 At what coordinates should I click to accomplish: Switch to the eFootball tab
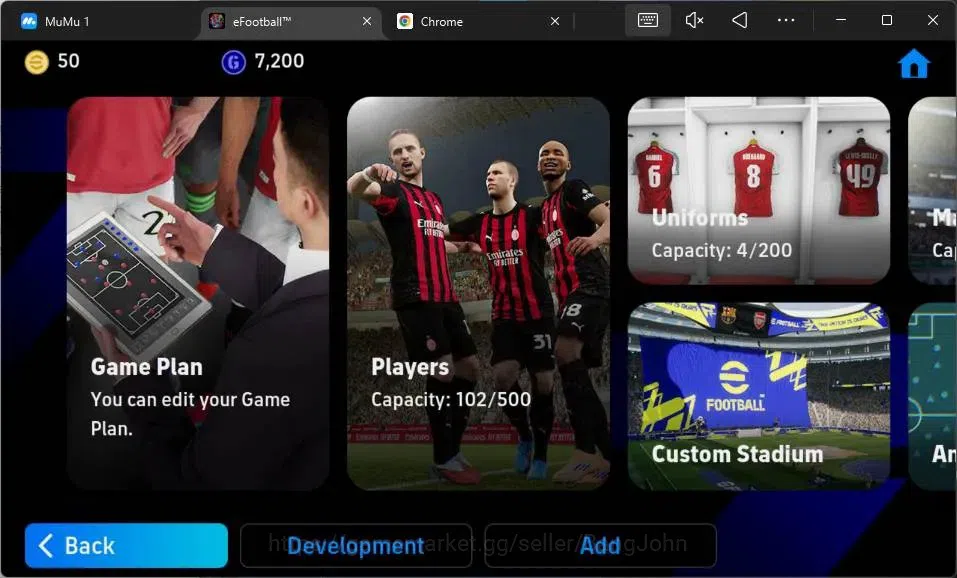pyautogui.click(x=290, y=21)
